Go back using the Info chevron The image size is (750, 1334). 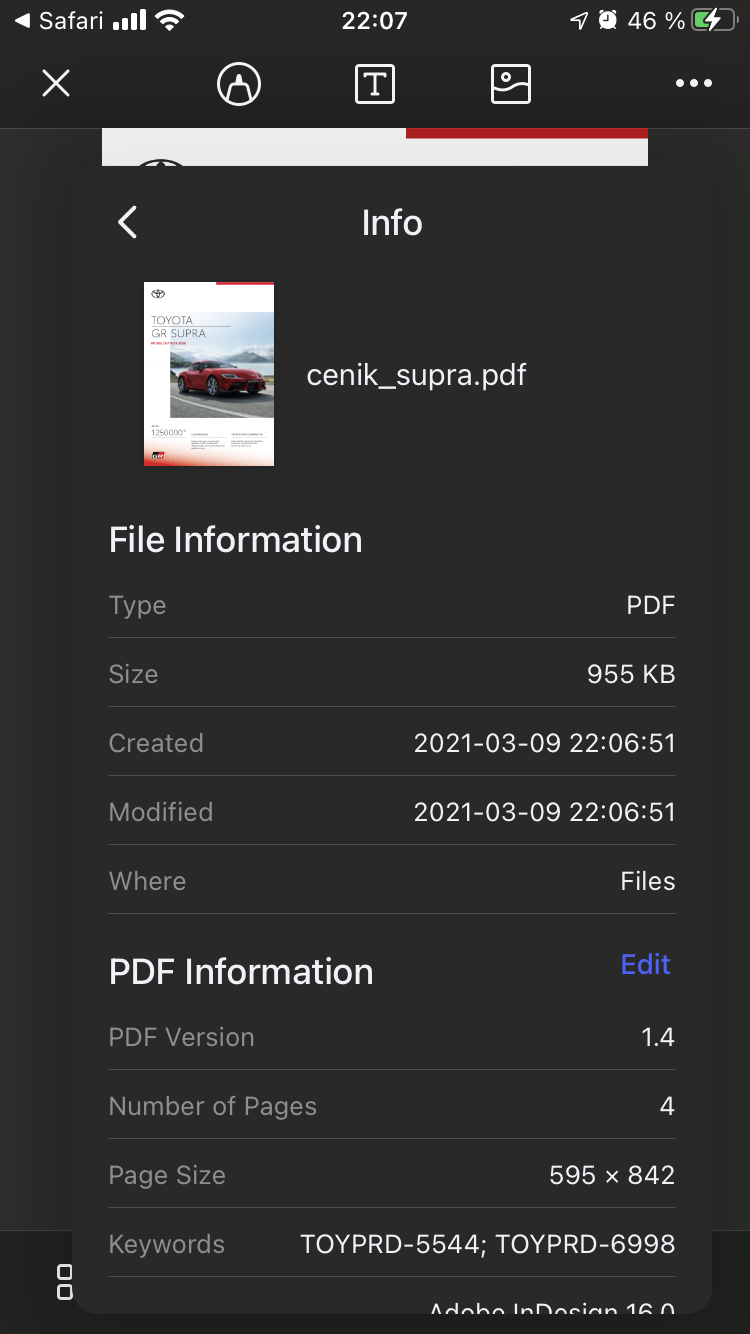tap(128, 222)
